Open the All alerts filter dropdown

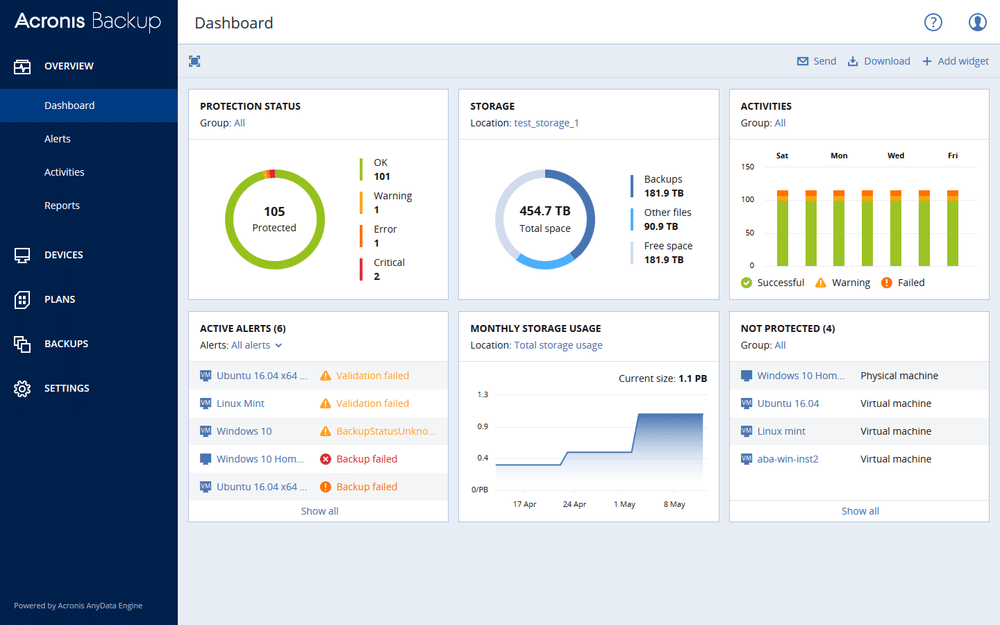(254, 344)
